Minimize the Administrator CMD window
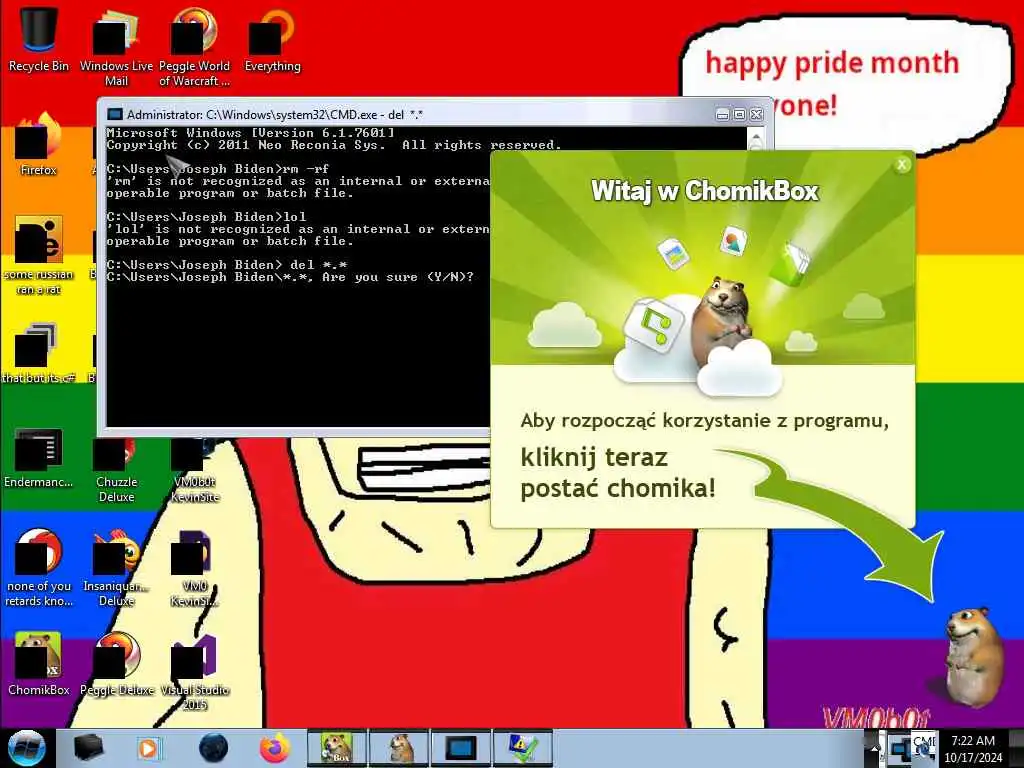 click(722, 115)
